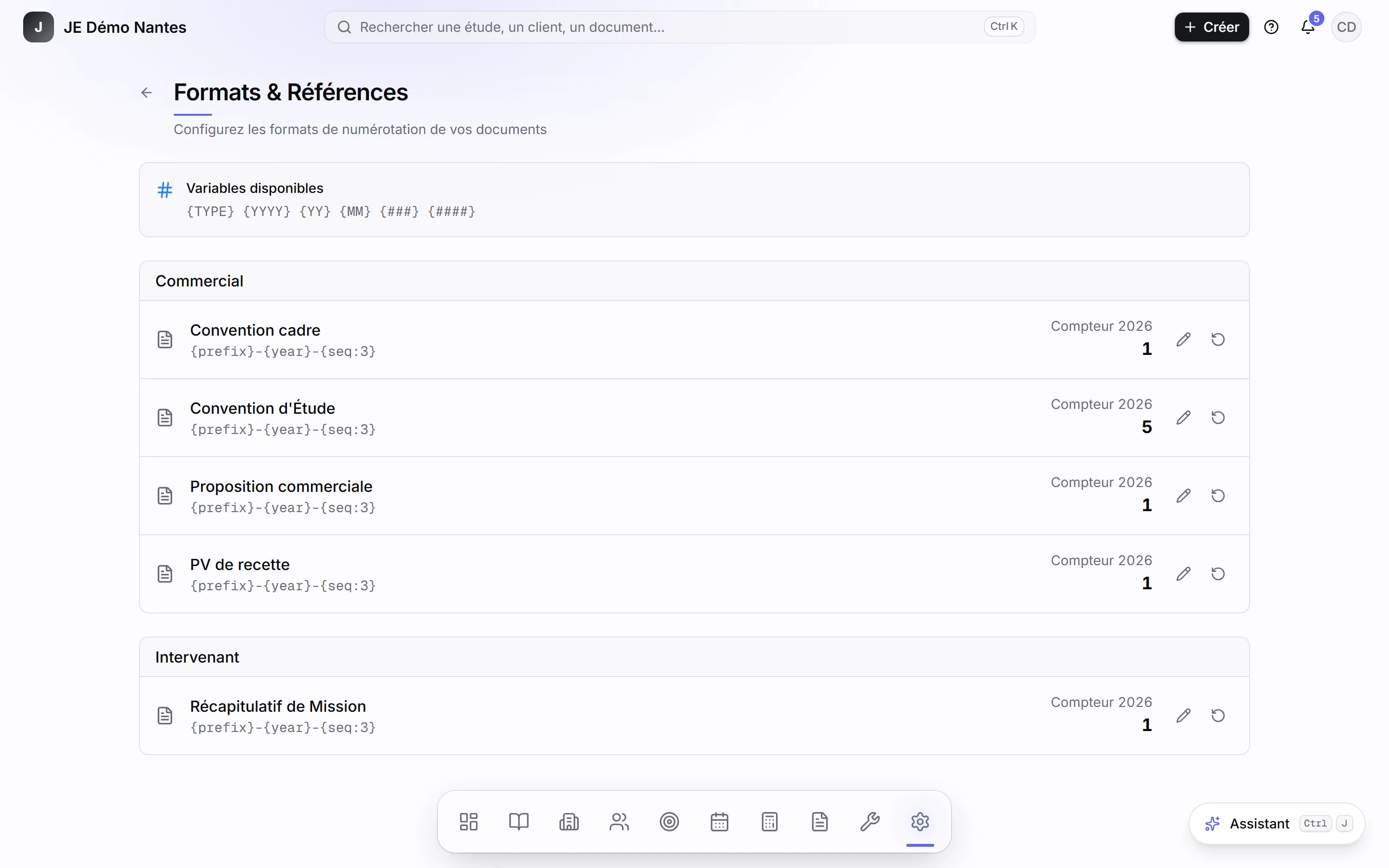Open the calendar icon in bottom dock
Viewport: 1389px width, 868px height.
(719, 822)
